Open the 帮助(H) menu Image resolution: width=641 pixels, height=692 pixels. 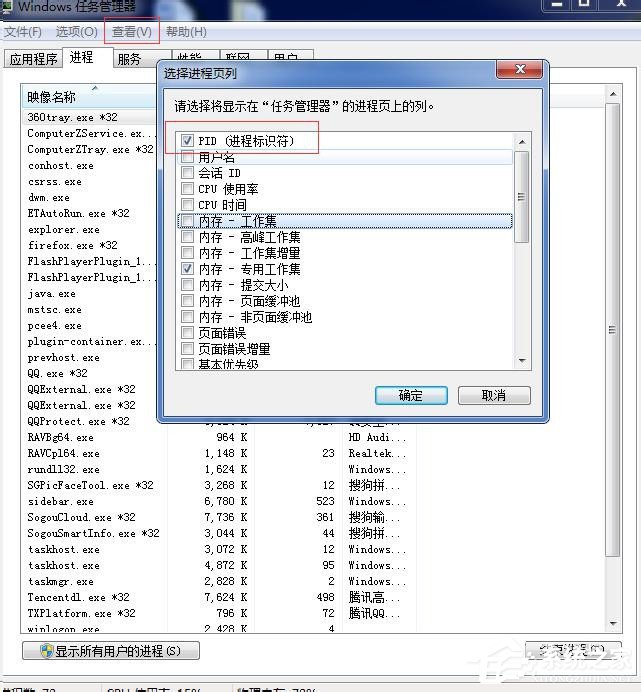tap(186, 32)
